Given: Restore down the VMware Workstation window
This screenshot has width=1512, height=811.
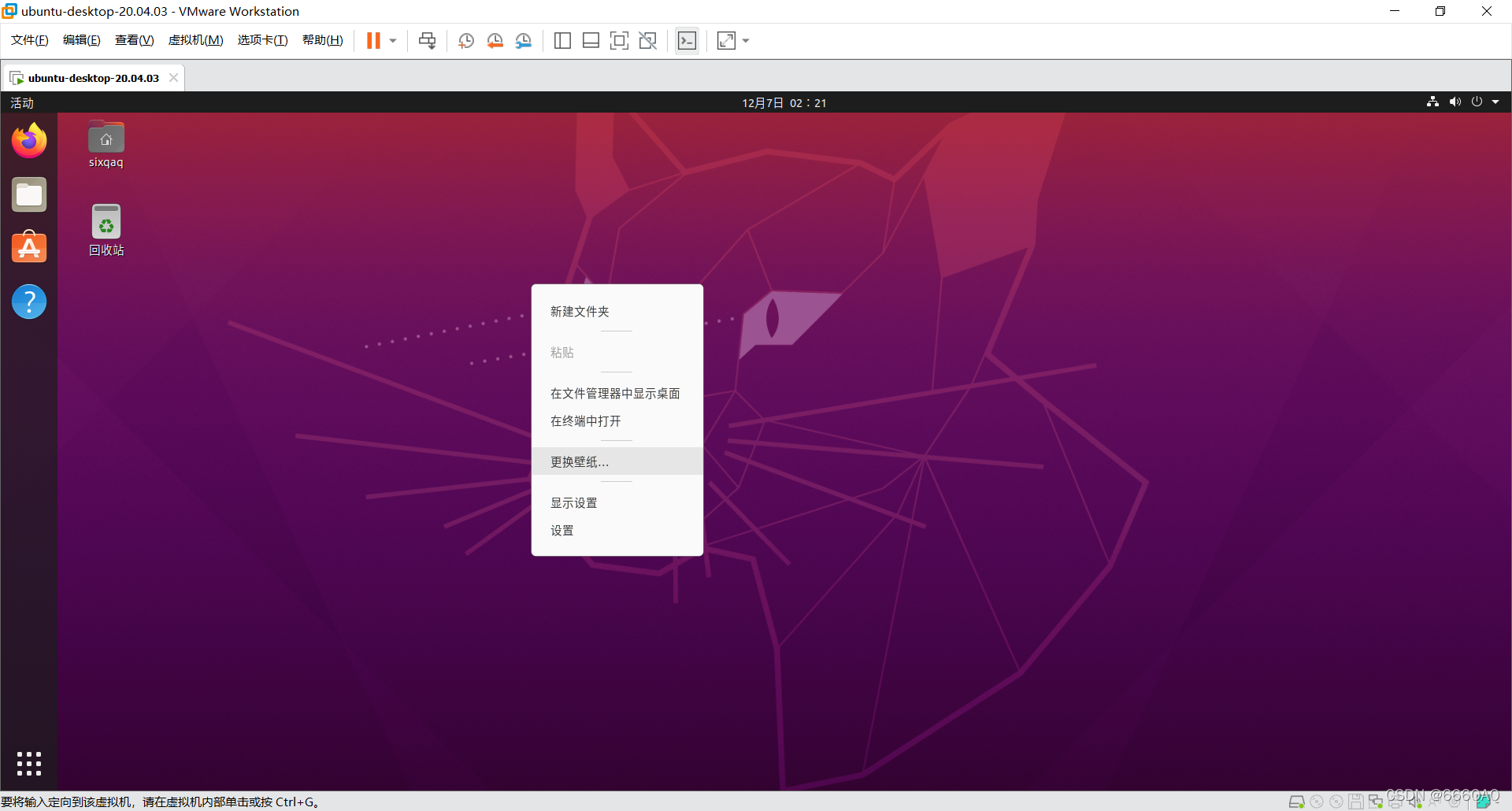Looking at the screenshot, I should [1440, 11].
